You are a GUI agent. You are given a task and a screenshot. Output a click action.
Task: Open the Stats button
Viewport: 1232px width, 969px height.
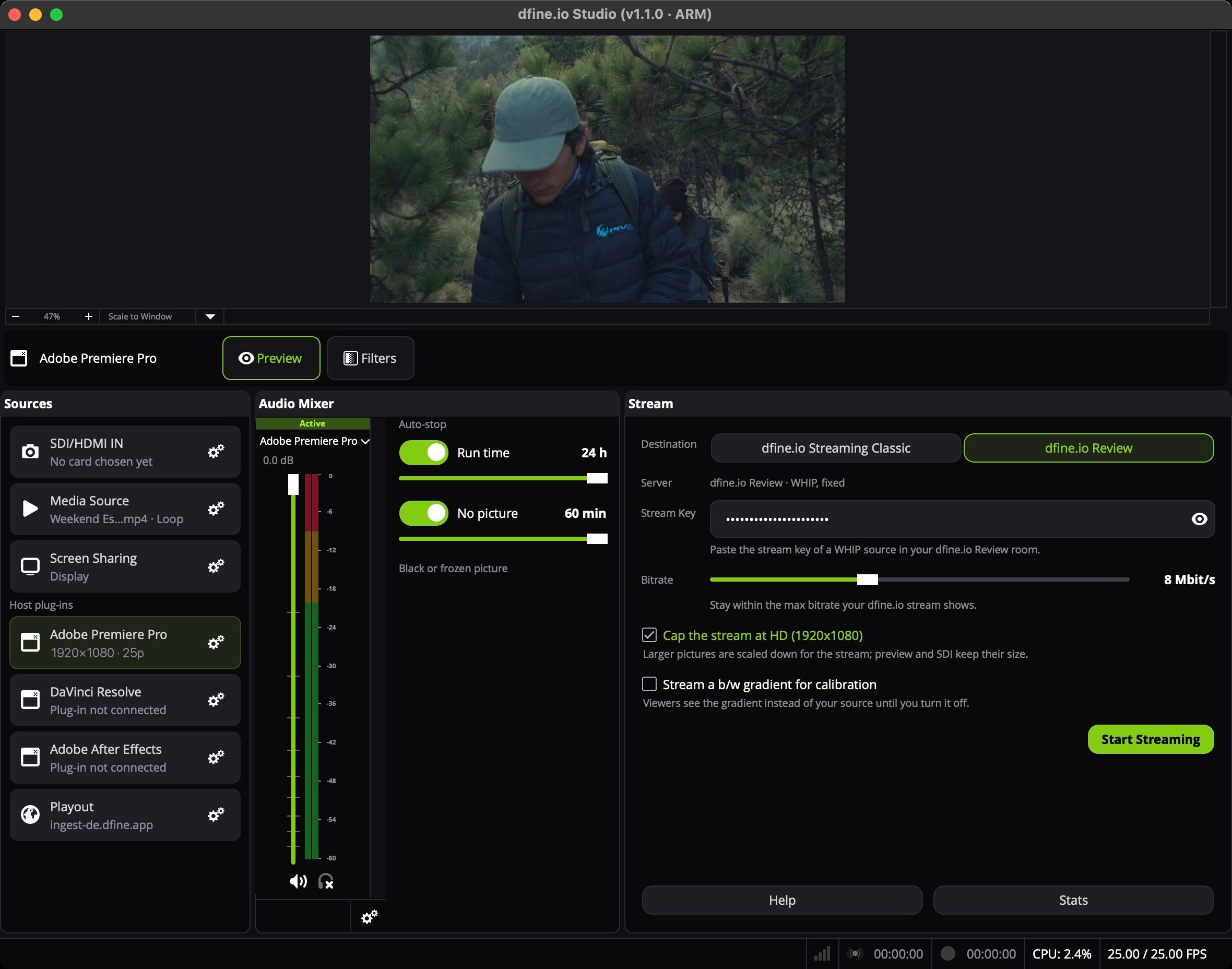(x=1073, y=901)
